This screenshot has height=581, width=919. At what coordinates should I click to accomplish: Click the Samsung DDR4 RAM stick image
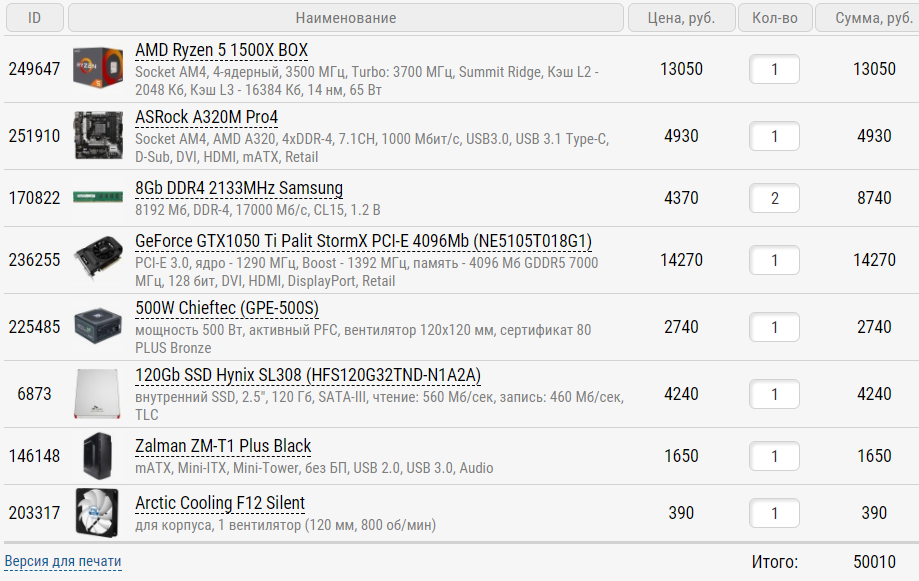tap(98, 197)
